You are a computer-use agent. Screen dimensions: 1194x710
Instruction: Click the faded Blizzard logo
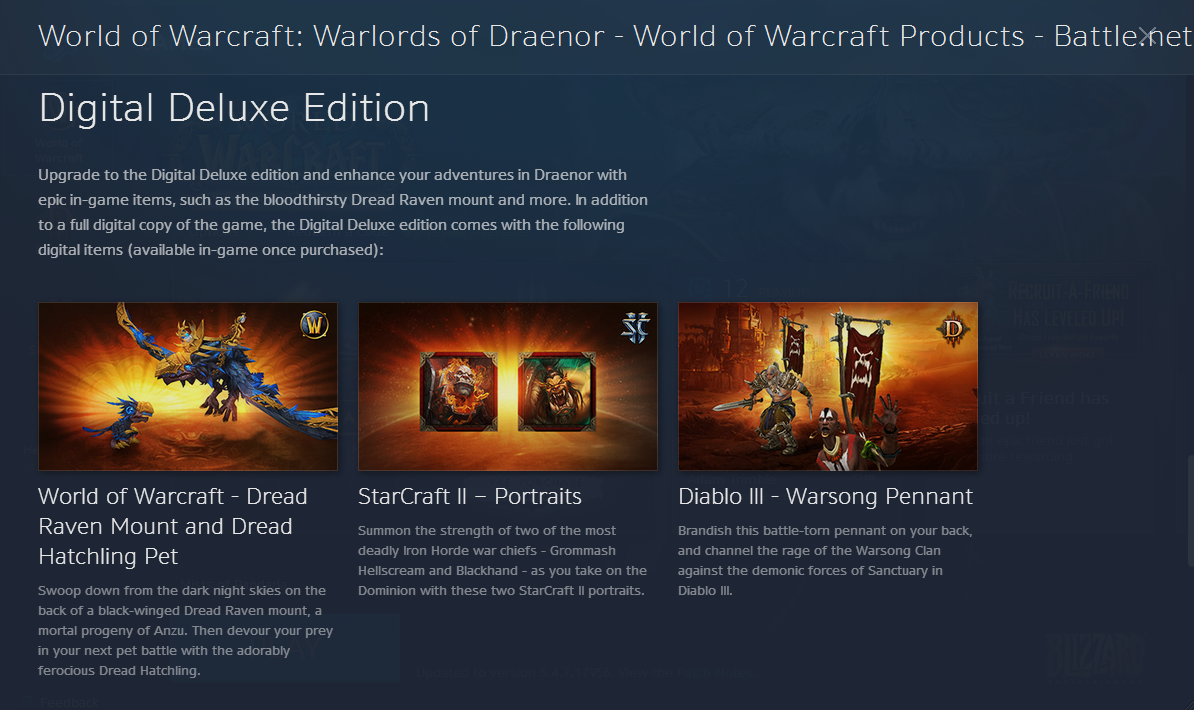coord(1095,657)
